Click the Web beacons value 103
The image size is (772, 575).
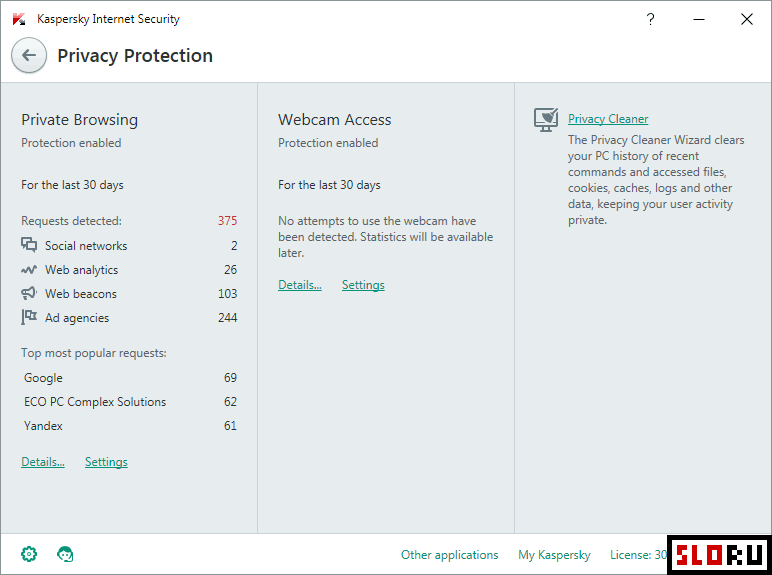pos(227,294)
